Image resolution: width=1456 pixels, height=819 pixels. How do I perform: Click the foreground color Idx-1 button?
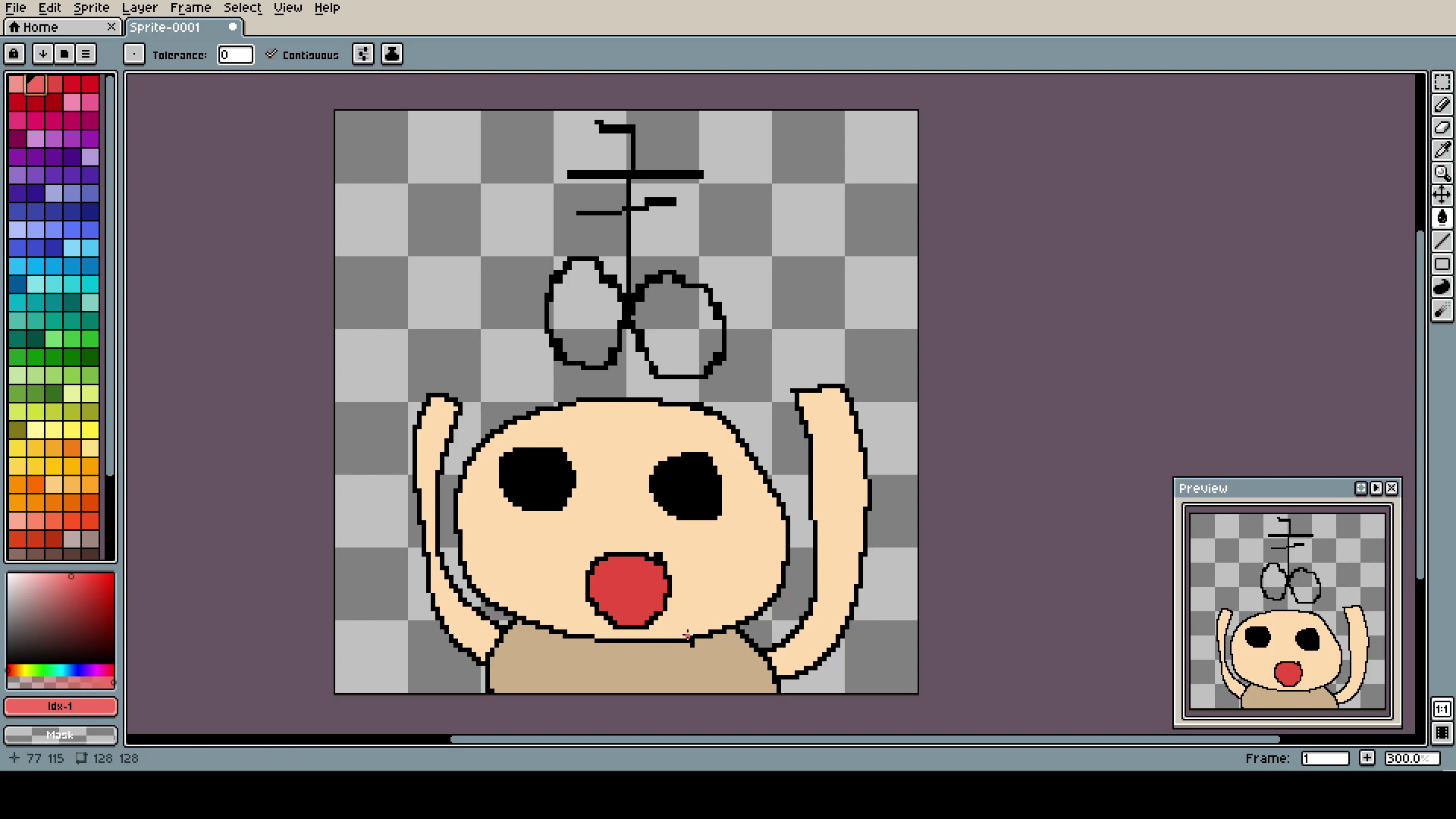[61, 707]
